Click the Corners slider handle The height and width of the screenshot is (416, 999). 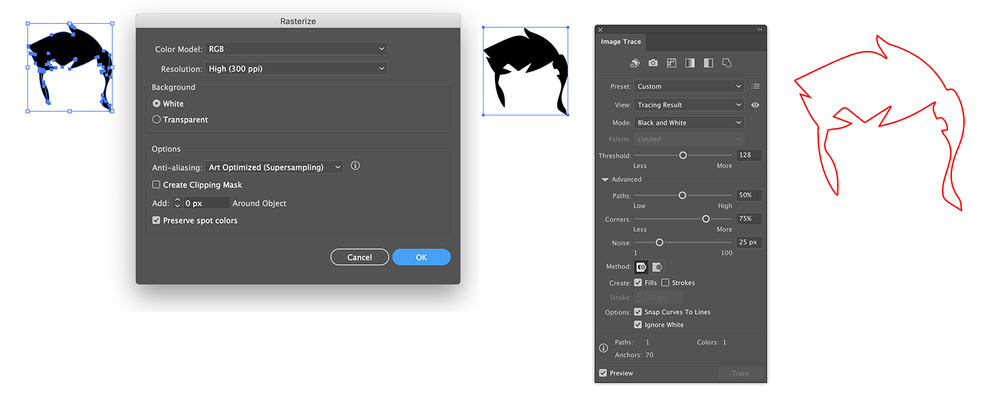(706, 219)
